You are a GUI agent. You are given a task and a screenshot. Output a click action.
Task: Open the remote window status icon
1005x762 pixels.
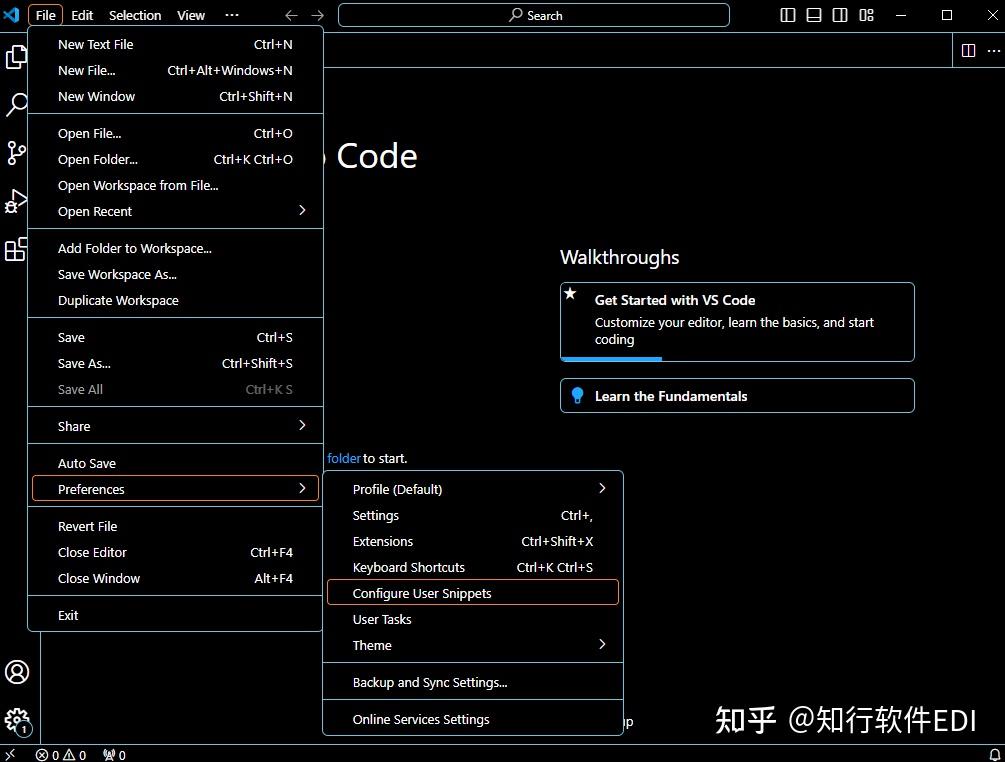pyautogui.click(x=10, y=754)
